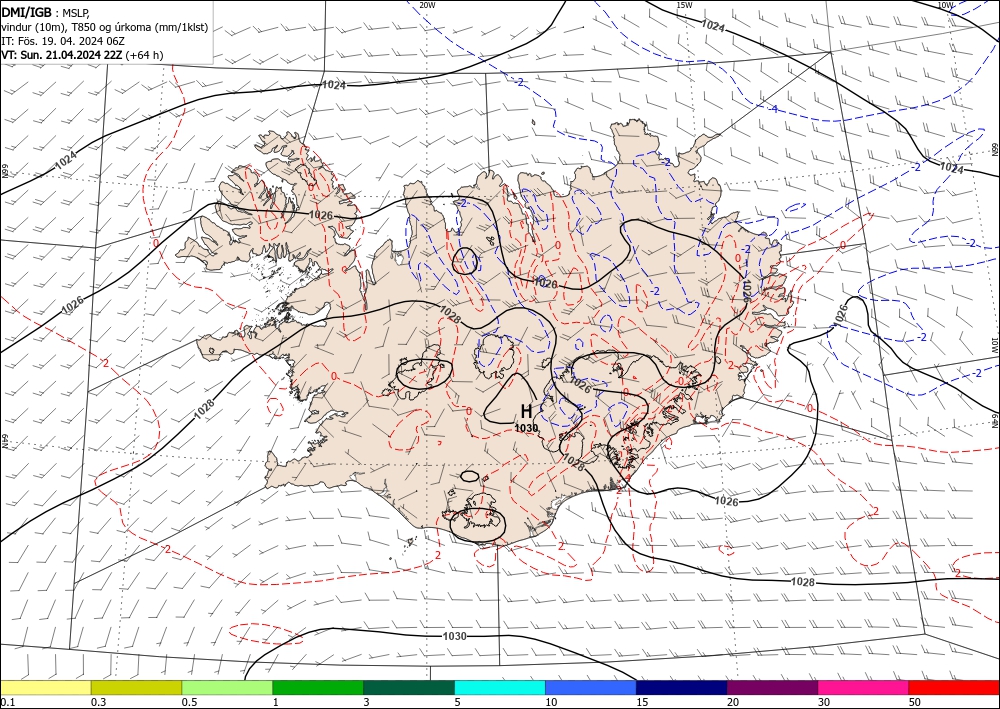Click the 15W longitude label at the top

tap(684, 5)
